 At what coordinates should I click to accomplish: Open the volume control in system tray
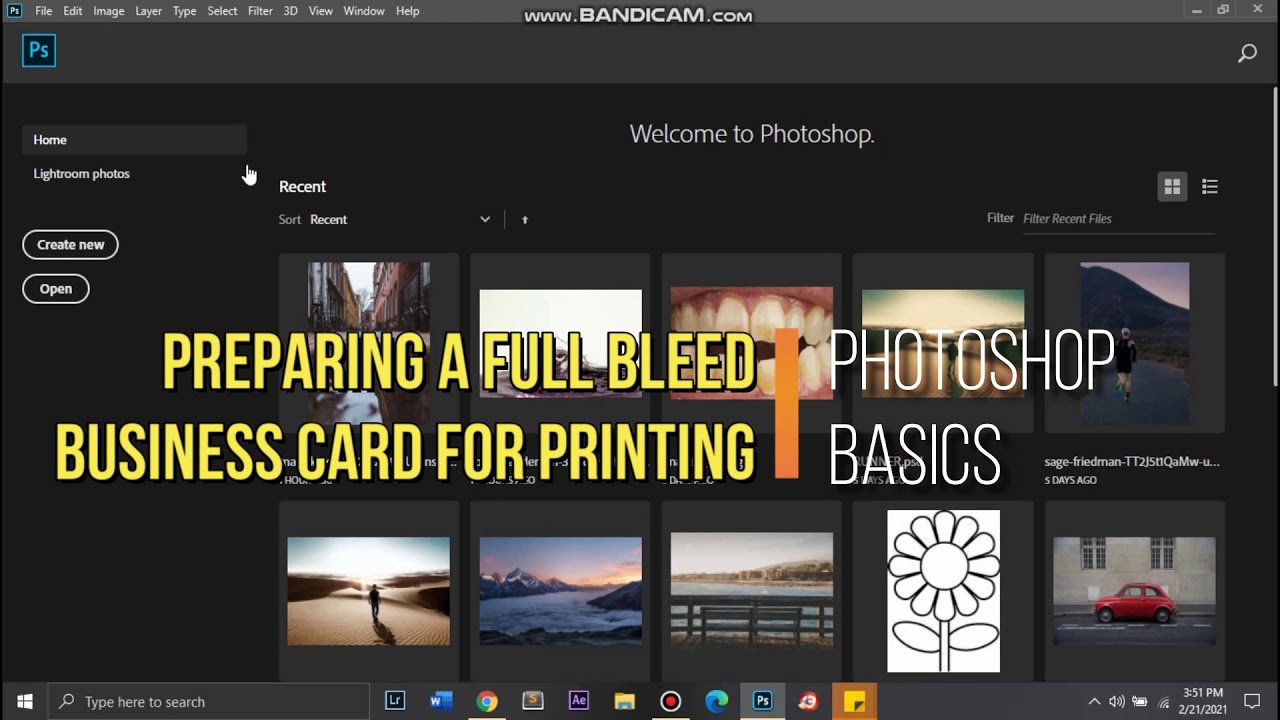(x=1117, y=702)
